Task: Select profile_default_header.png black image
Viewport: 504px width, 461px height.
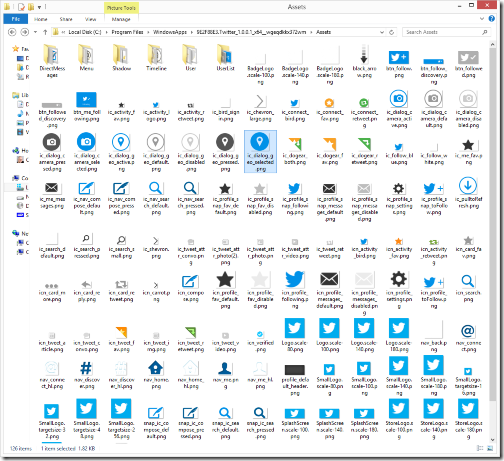Action: click(295, 379)
